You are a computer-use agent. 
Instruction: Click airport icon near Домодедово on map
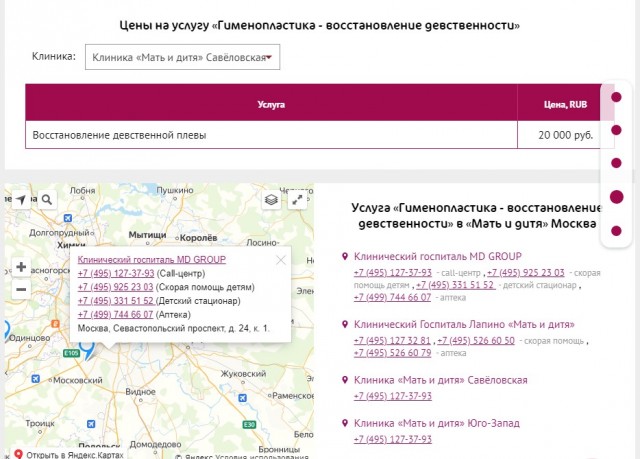[x=91, y=424]
